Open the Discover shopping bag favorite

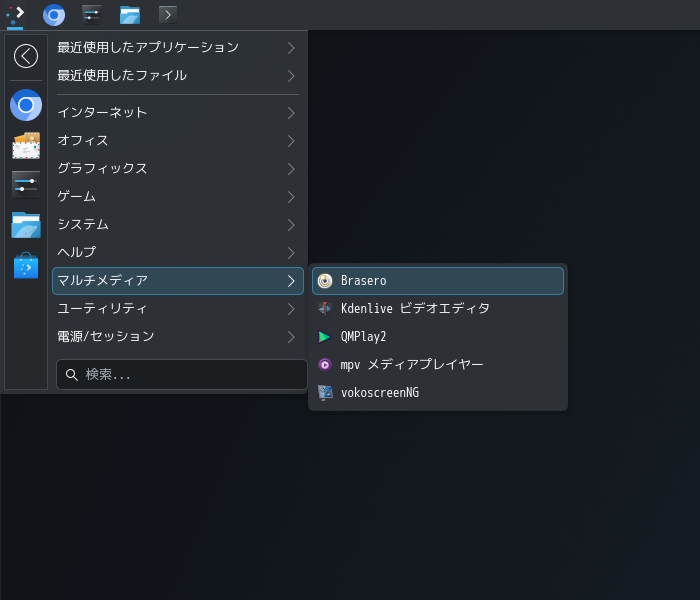26,266
